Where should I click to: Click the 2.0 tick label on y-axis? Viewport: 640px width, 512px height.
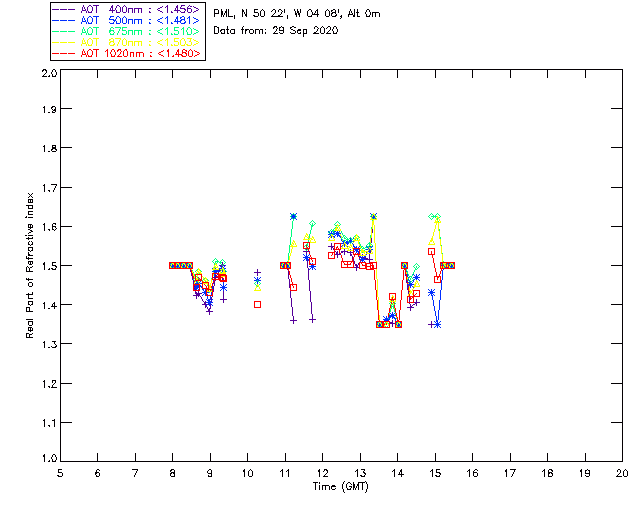tap(47, 74)
